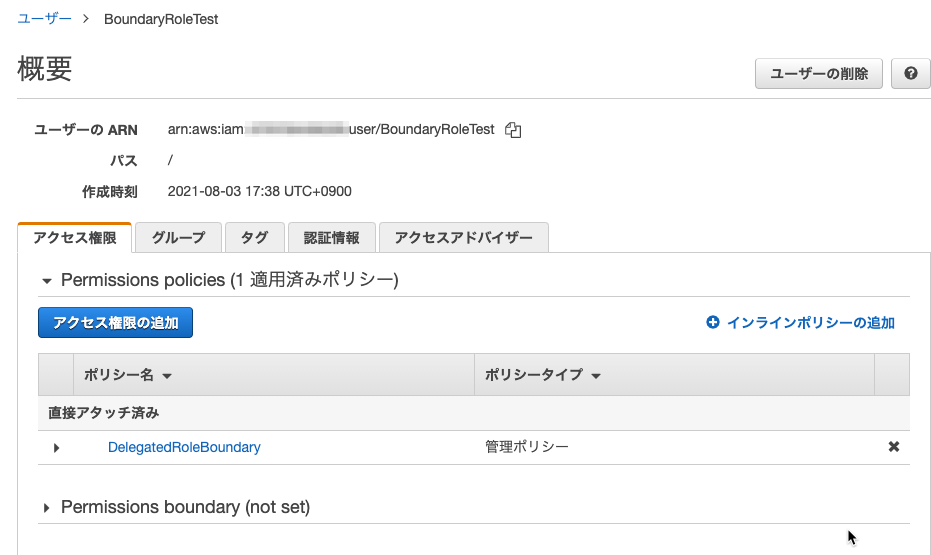Expand DelegatedRoleBoundary policy row details
This screenshot has height=555, width=931.
(56, 448)
